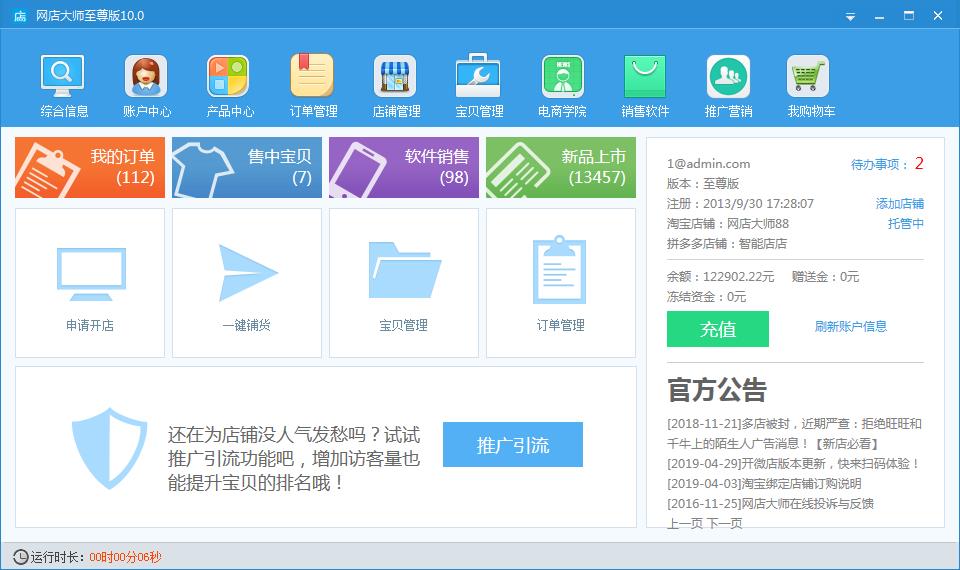The width and height of the screenshot is (960, 570).
Task: Select the 销售软件 shopping bag icon
Action: [x=645, y=86]
